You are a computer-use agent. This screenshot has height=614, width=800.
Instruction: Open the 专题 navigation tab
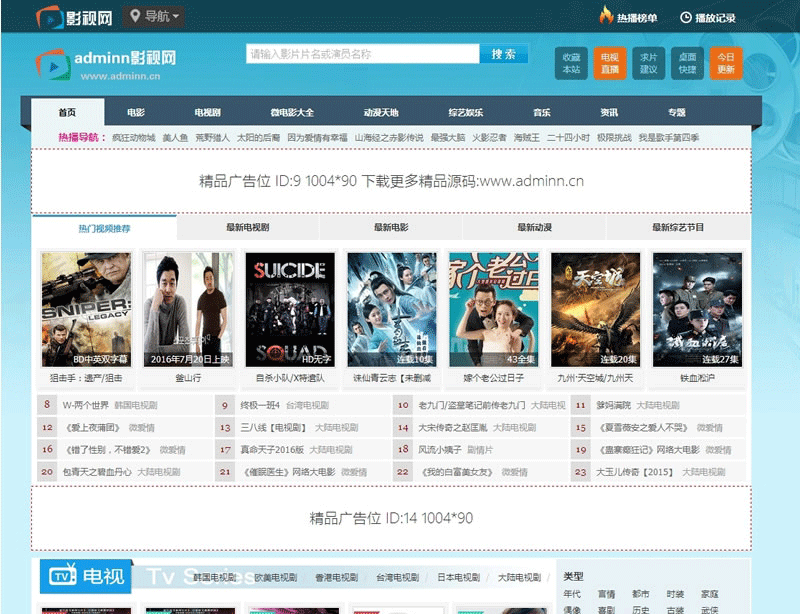point(677,112)
